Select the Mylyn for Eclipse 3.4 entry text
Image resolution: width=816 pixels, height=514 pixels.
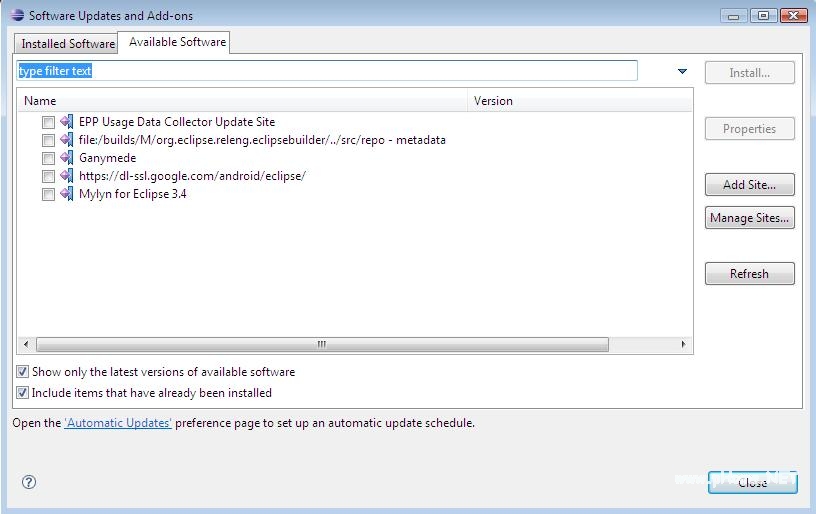[x=133, y=194]
